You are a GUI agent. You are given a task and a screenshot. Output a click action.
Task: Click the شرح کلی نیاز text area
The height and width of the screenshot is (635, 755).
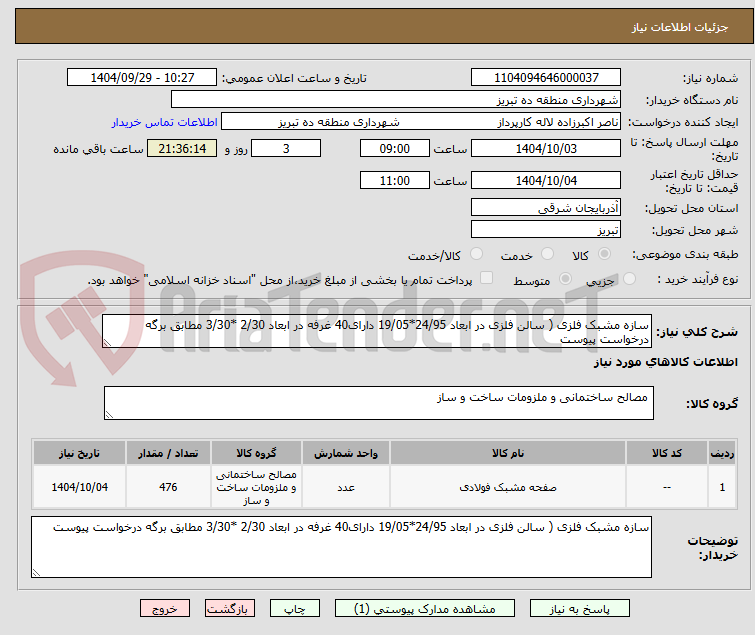(x=377, y=331)
